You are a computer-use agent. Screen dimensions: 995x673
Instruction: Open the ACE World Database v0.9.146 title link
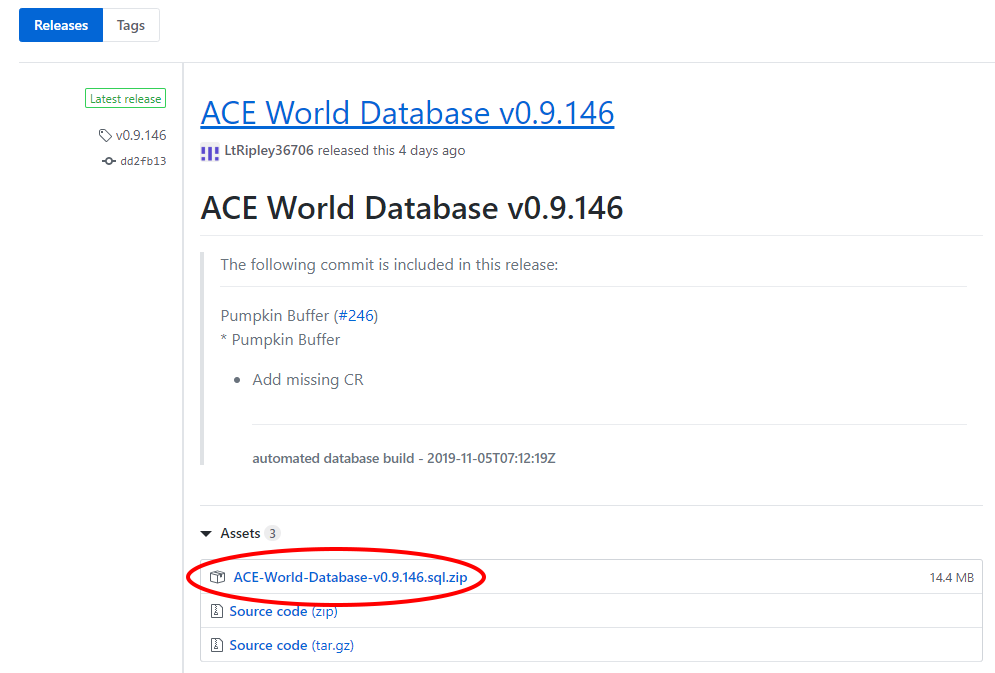(407, 113)
